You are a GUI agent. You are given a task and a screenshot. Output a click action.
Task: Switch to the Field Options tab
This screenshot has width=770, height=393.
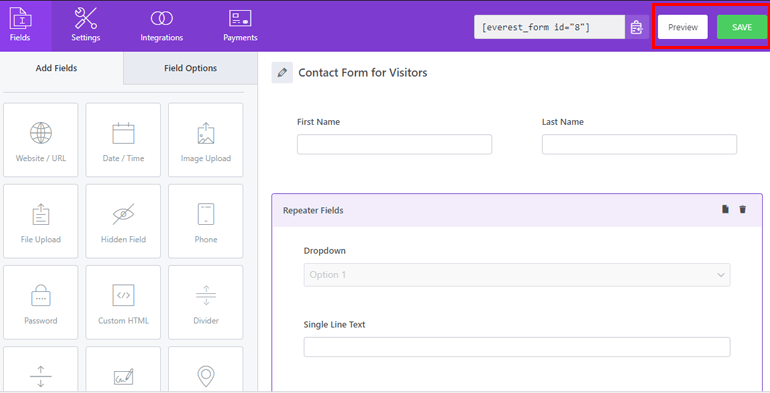(191, 68)
